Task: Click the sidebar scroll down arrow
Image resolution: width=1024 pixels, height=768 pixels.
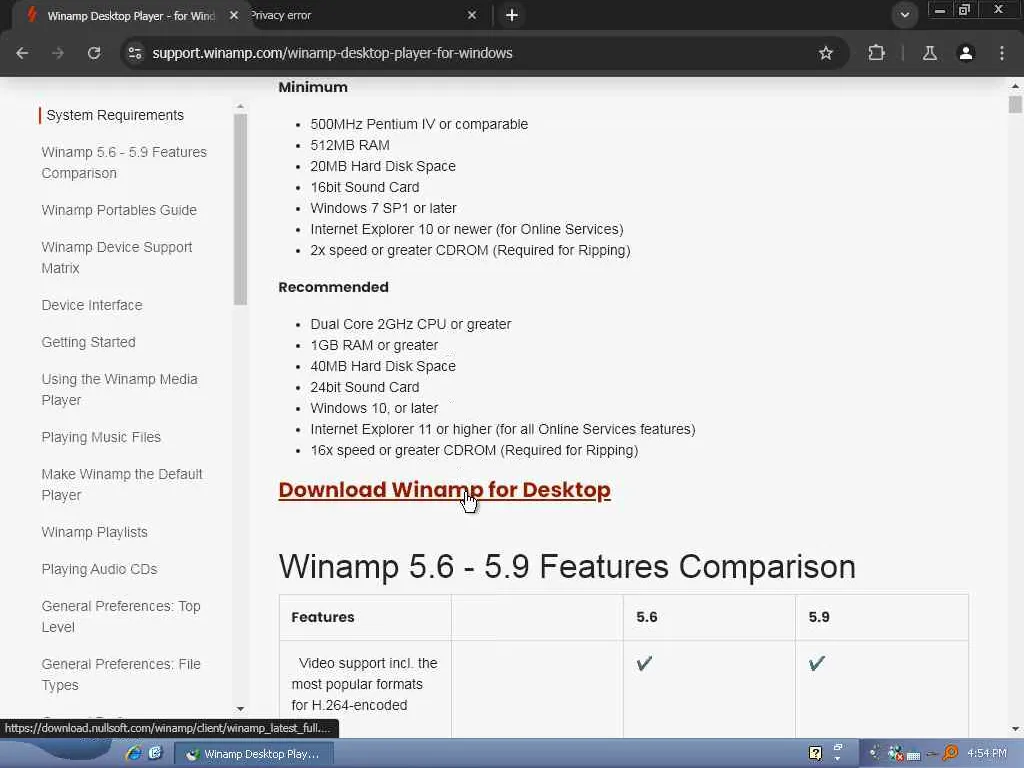Action: pos(240,709)
